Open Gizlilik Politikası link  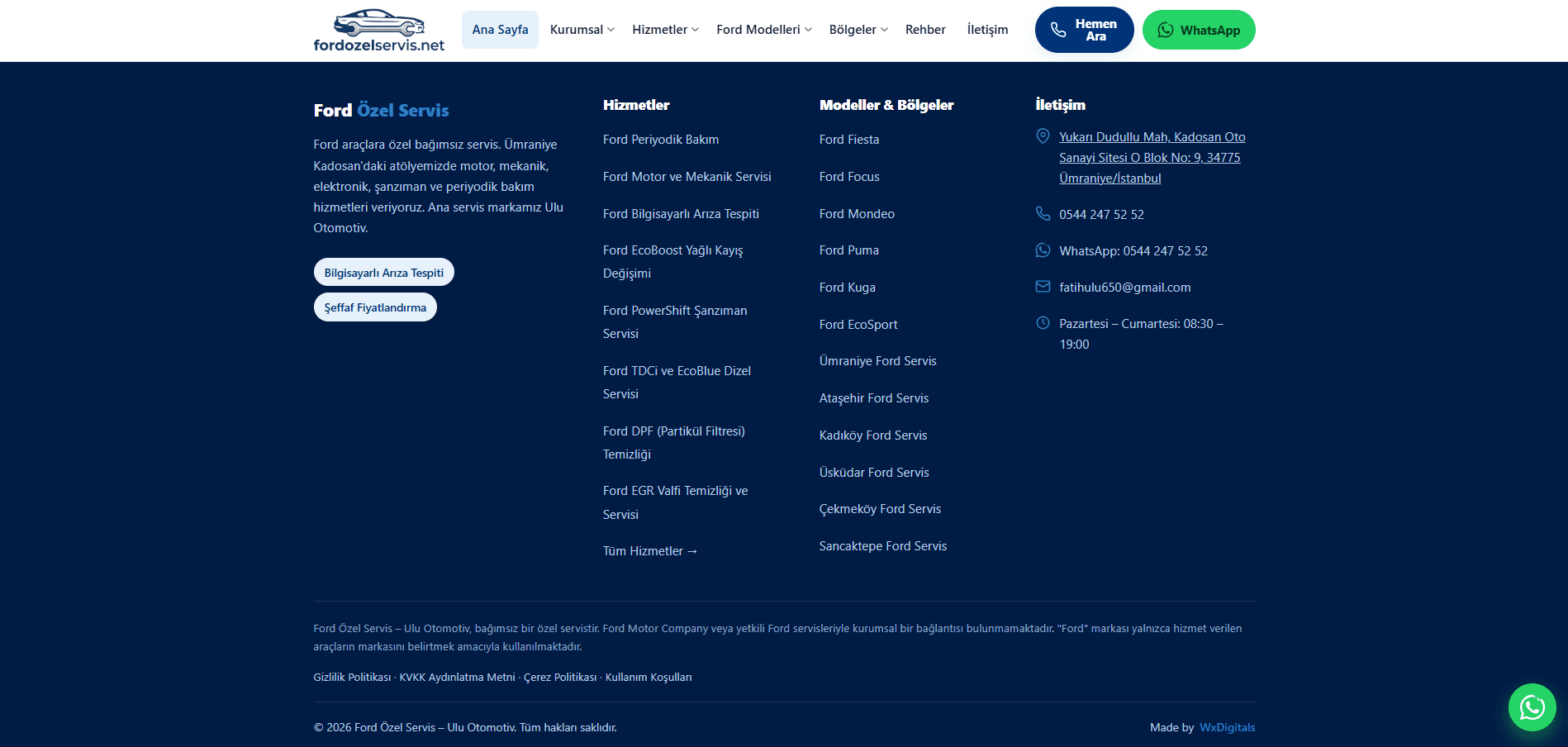[x=352, y=678]
